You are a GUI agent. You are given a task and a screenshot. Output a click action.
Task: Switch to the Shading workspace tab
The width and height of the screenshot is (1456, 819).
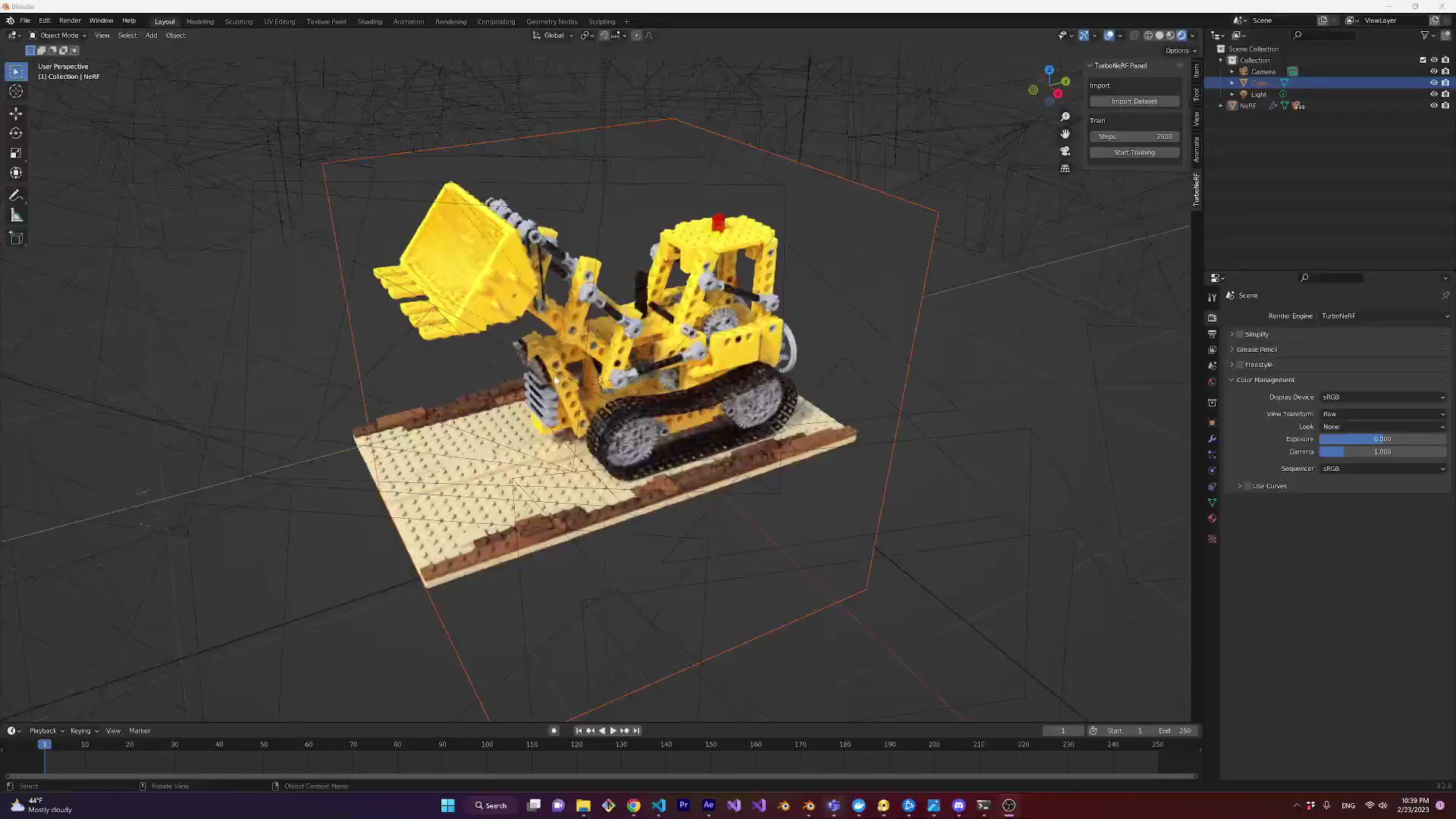370,21
